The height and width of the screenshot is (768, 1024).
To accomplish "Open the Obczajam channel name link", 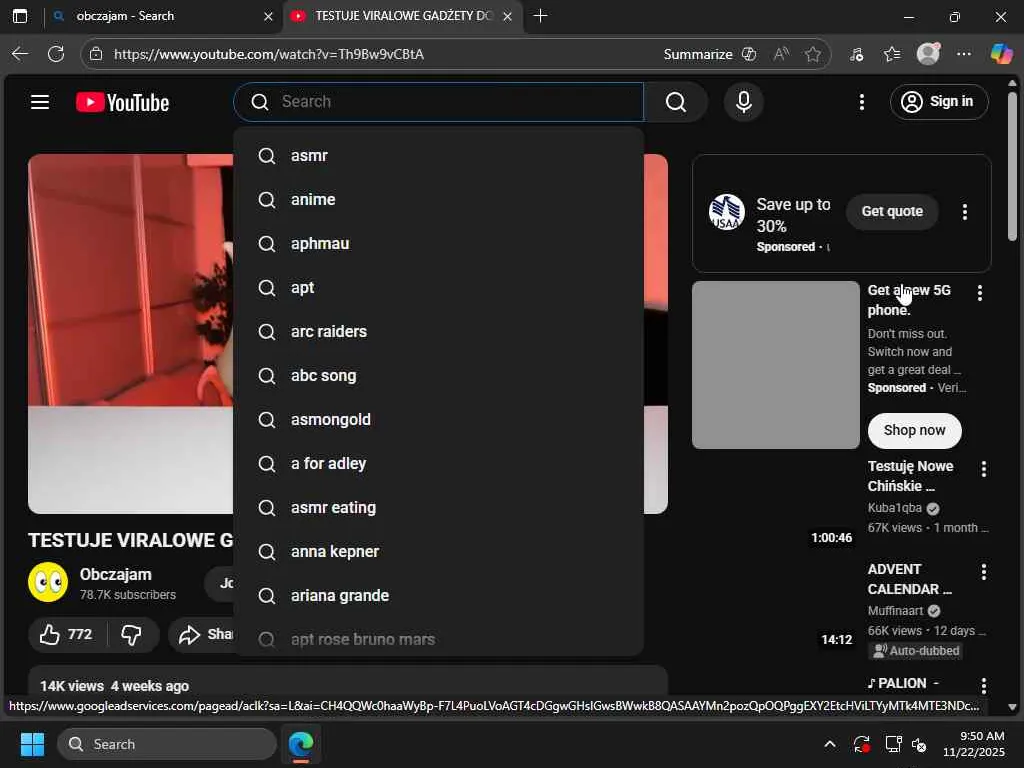I will point(116,574).
